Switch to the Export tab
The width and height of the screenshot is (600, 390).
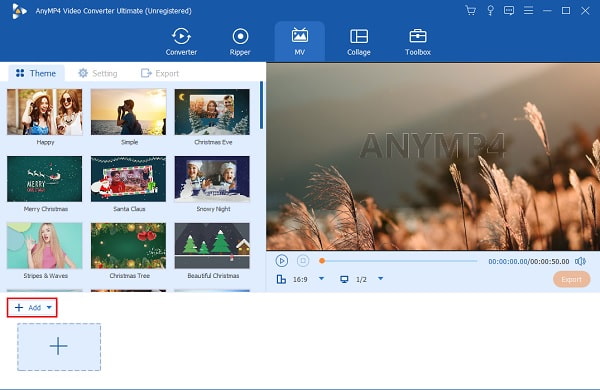point(160,73)
